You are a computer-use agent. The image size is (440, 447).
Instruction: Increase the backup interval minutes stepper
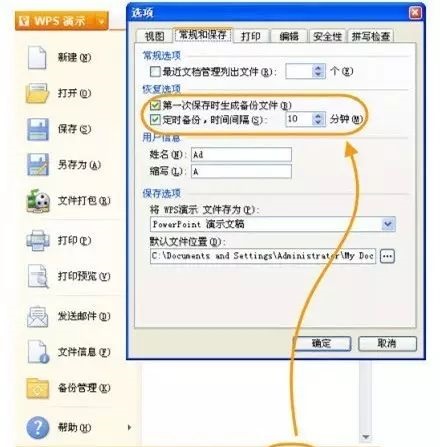318,116
